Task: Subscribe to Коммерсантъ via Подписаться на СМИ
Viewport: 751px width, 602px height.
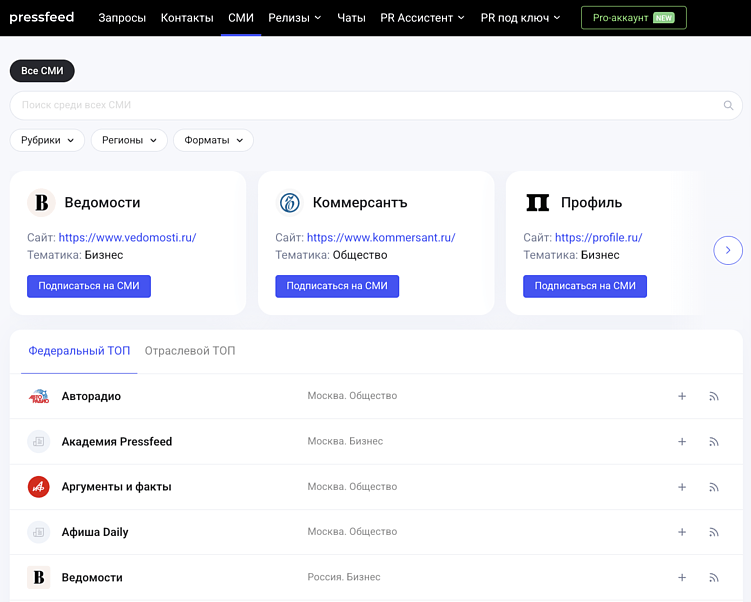Action: click(x=337, y=286)
